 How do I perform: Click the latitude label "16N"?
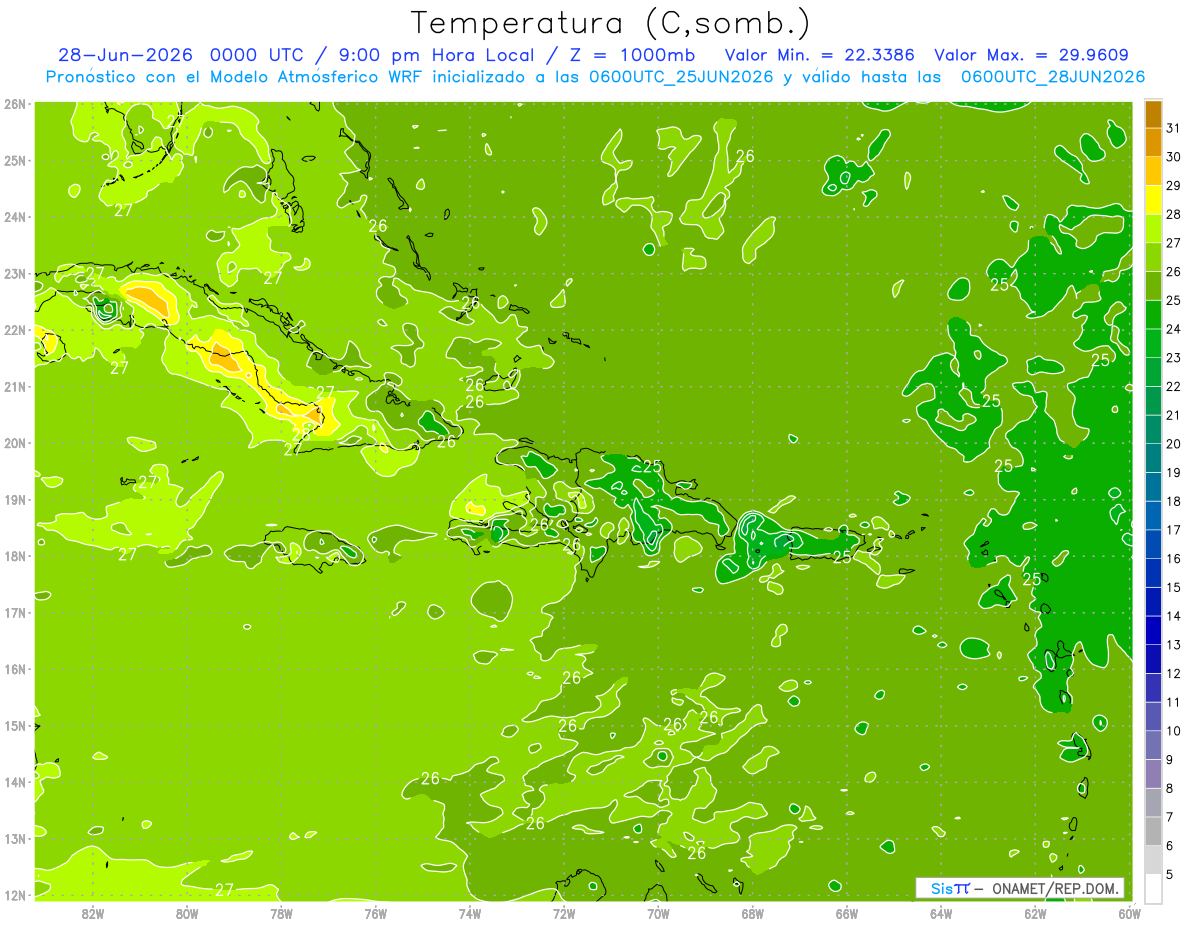tap(15, 669)
